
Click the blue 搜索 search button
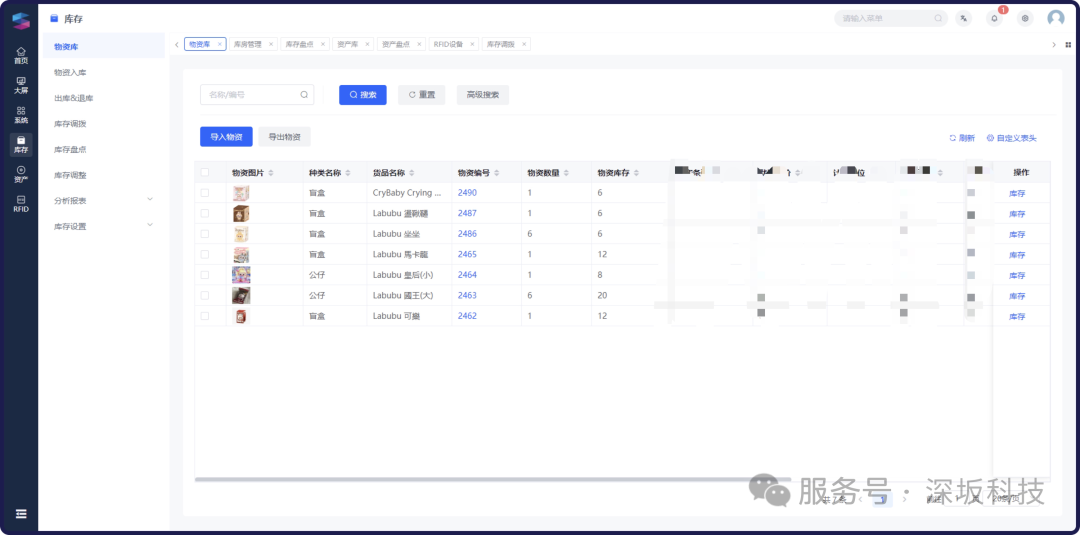[x=362, y=95]
